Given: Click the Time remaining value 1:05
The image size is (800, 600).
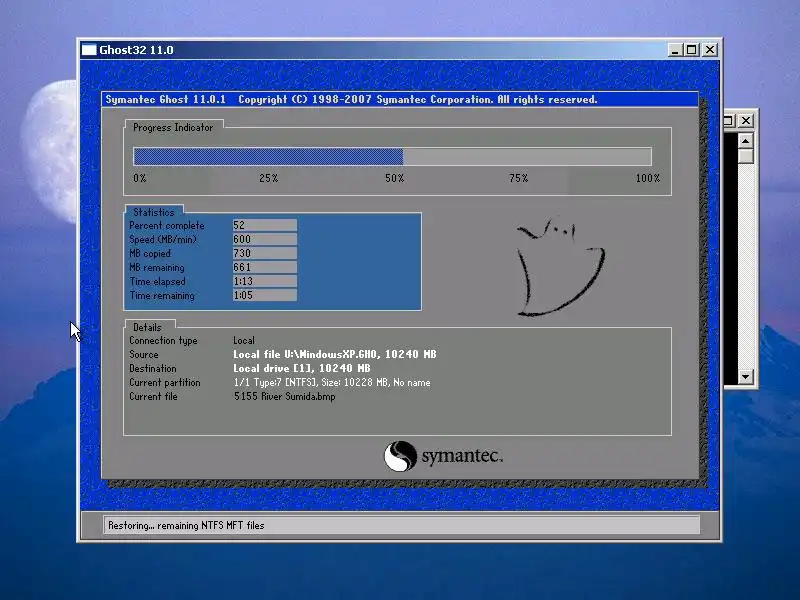Looking at the screenshot, I should tap(265, 295).
